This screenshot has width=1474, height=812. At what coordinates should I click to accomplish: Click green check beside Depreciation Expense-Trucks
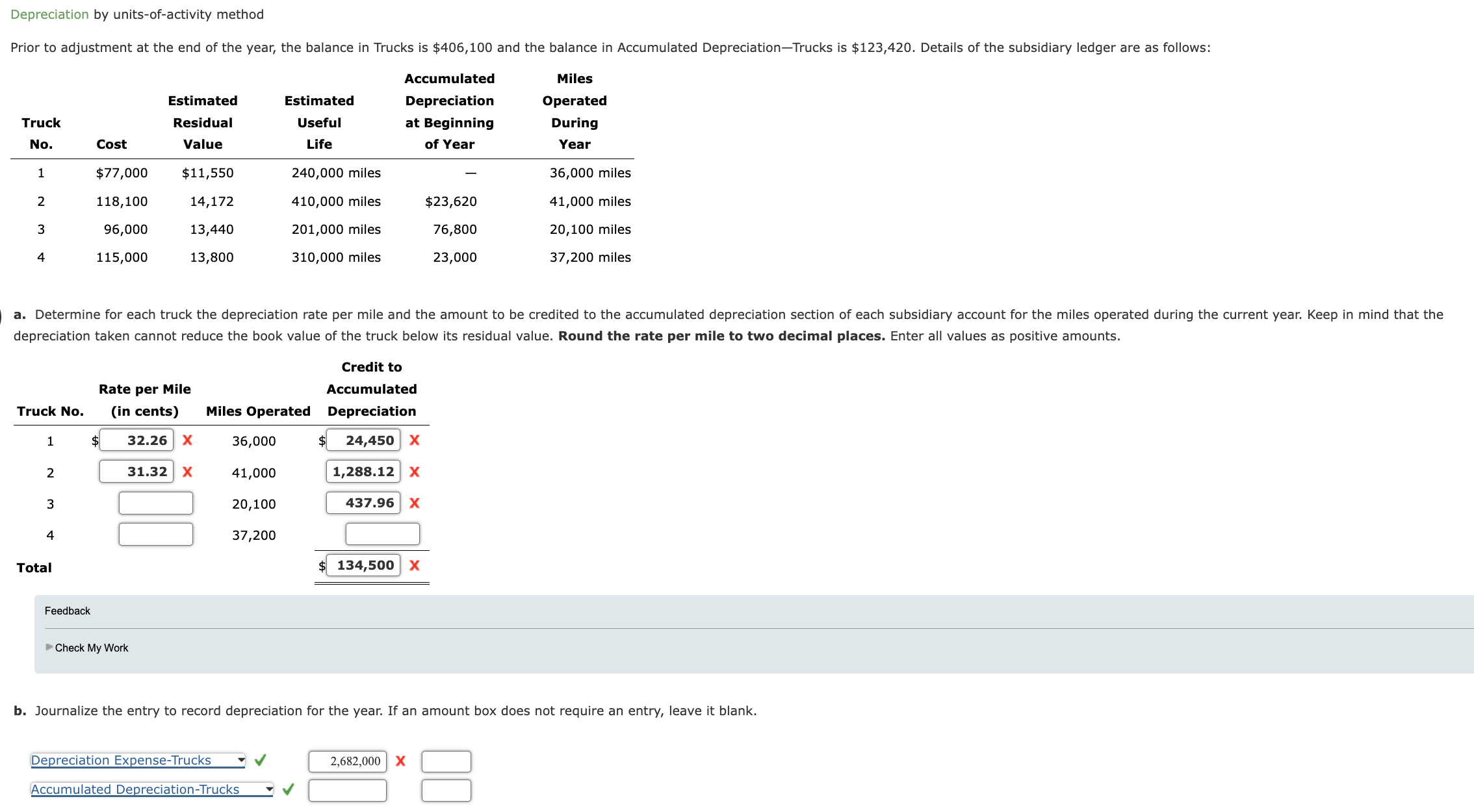(x=260, y=760)
